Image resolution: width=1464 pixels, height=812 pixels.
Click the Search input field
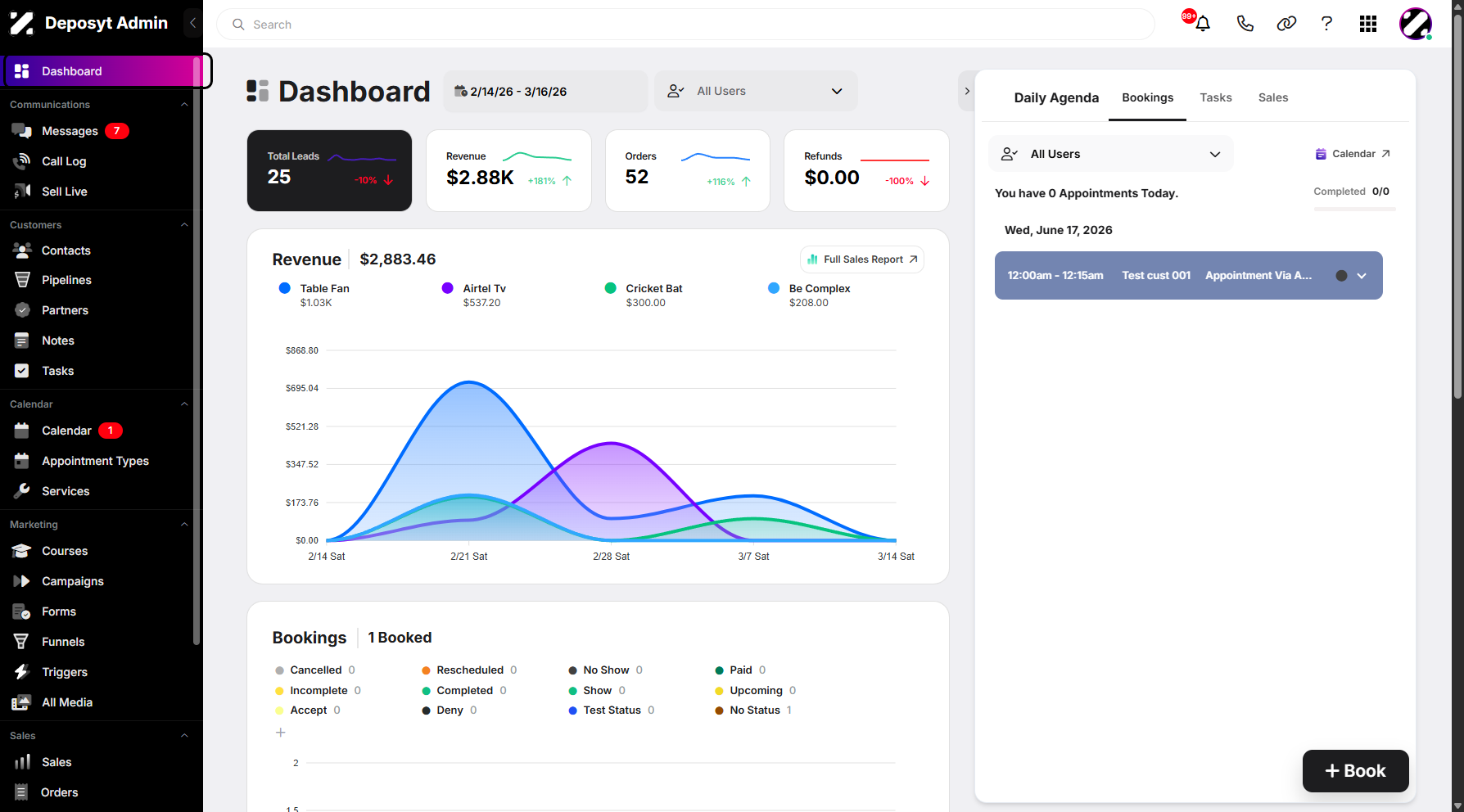[686, 25]
